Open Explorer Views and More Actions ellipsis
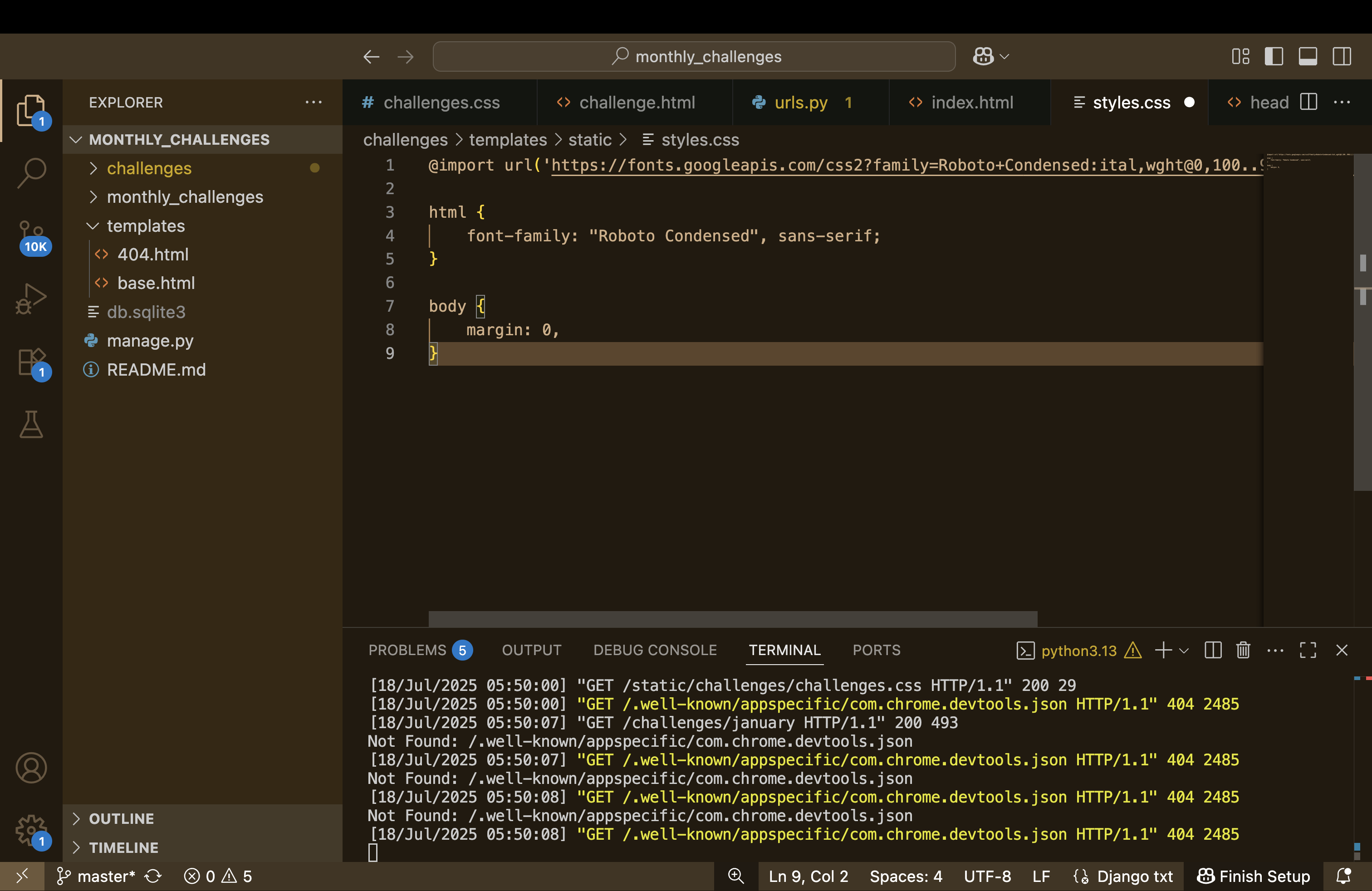Image resolution: width=1372 pixels, height=891 pixels. (x=314, y=102)
